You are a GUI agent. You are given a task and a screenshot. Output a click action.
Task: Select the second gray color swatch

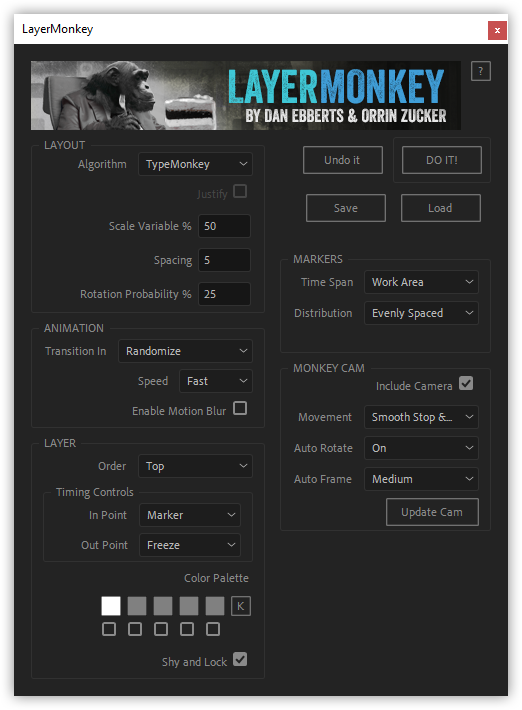[137, 606]
